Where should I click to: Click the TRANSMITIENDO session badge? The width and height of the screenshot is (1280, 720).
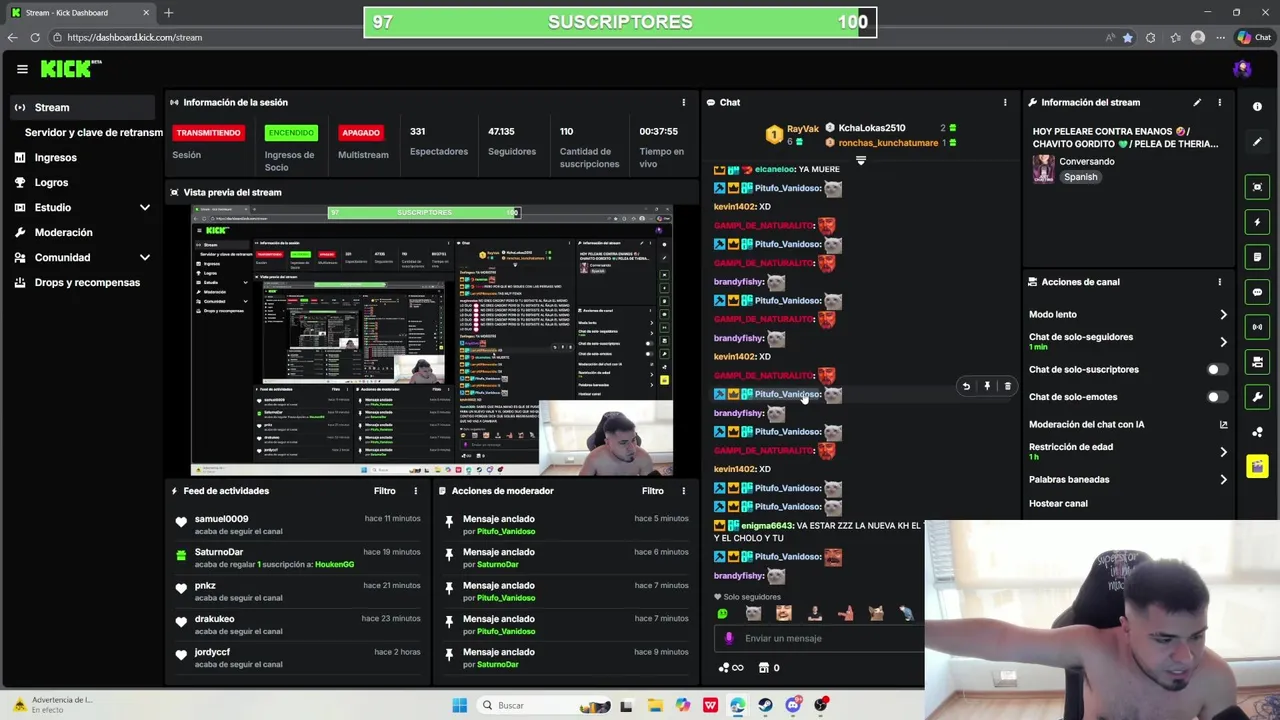208,132
